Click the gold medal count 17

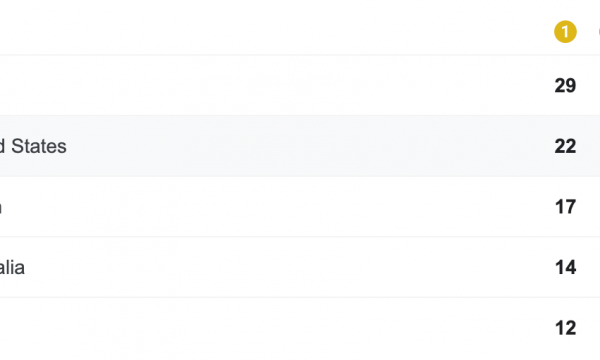565,207
